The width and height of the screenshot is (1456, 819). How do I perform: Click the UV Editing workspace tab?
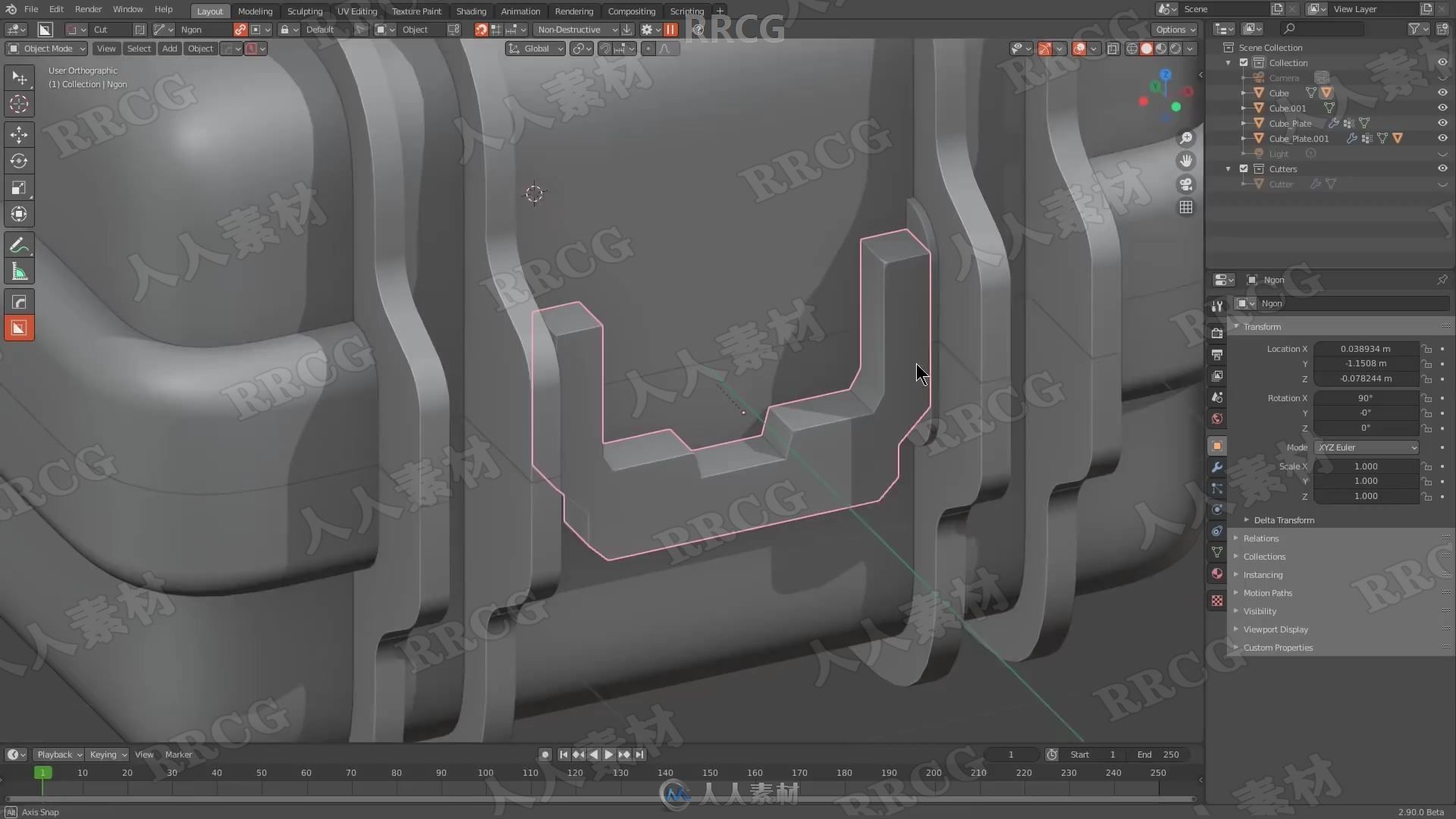(356, 11)
